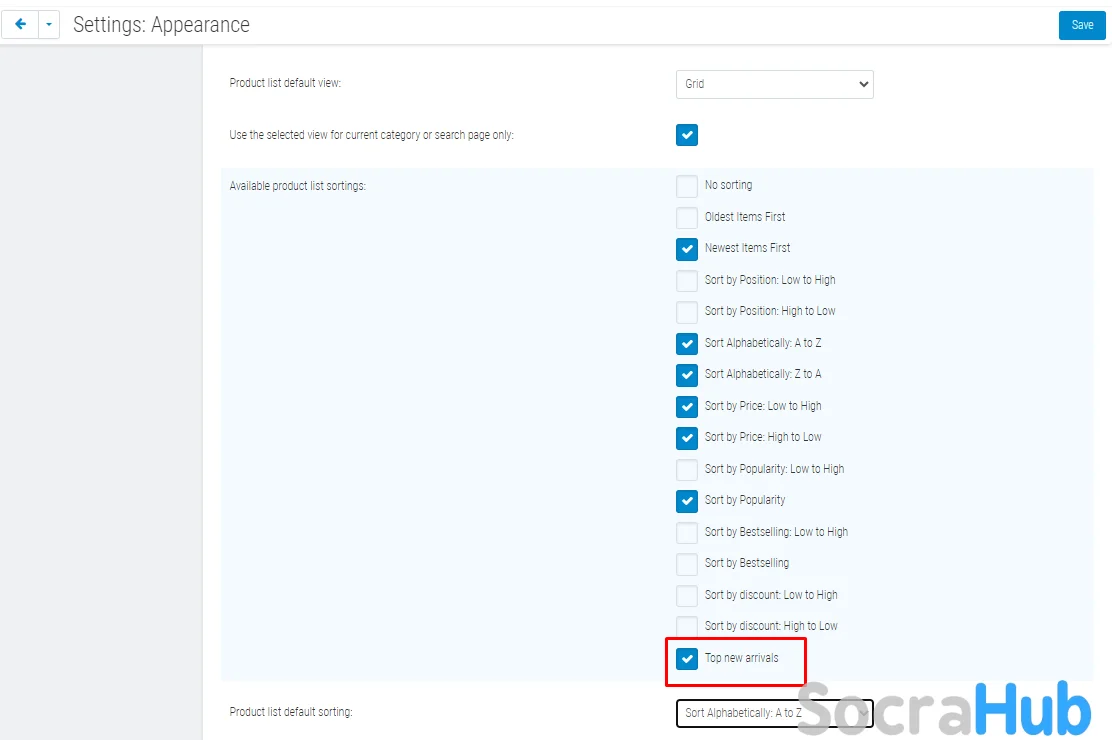Tick Sort by Position: High to Low
The width and height of the screenshot is (1112, 740).
click(687, 311)
